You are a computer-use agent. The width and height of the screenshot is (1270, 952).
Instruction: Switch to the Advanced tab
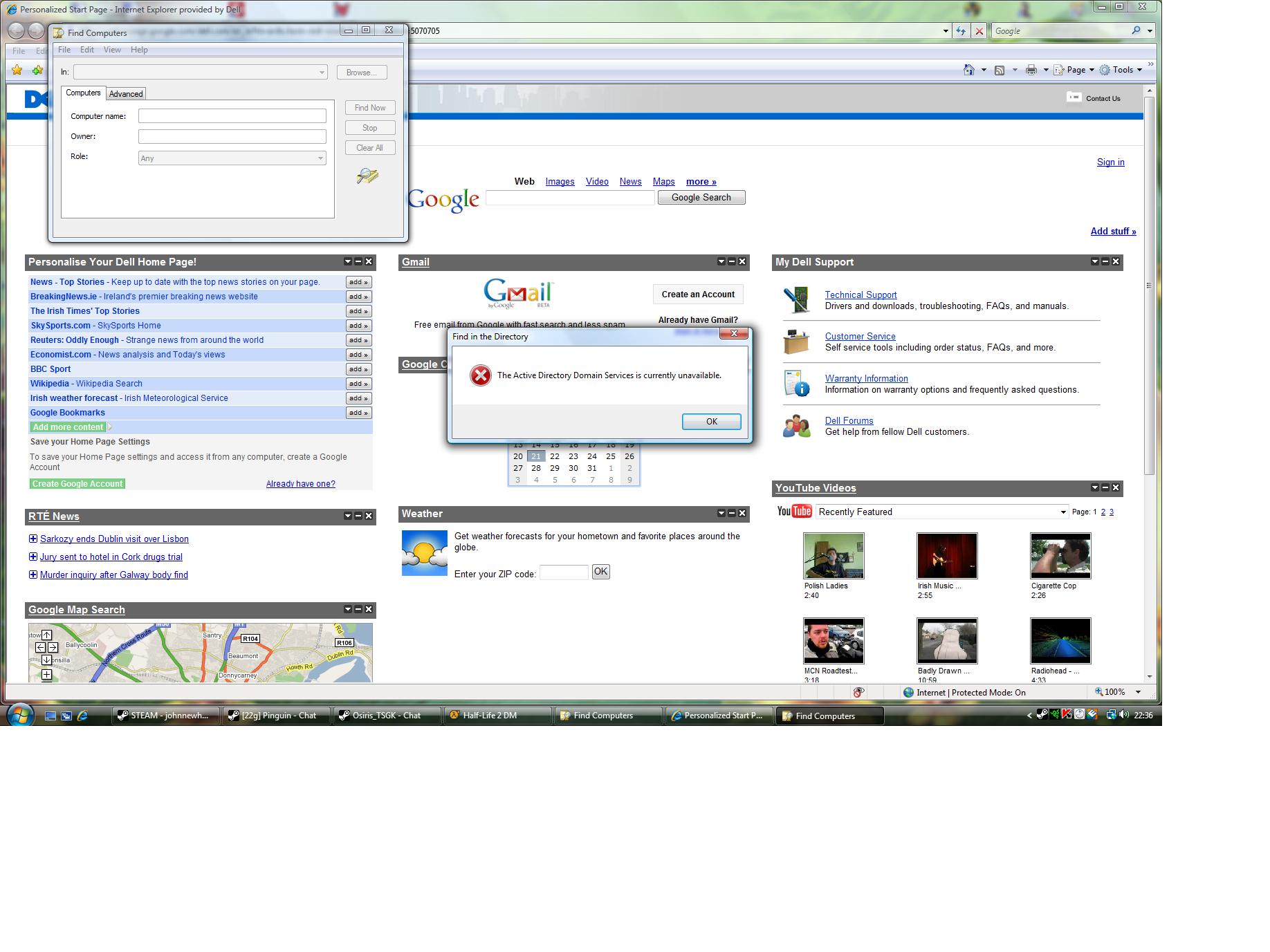tap(126, 94)
